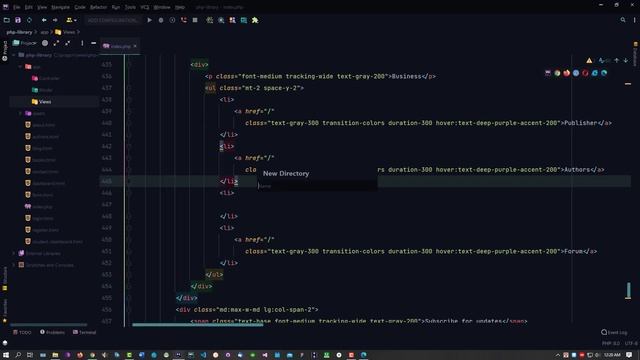Select index.php in the project tree
Viewport: 640px width, 360px height.
coord(39,207)
